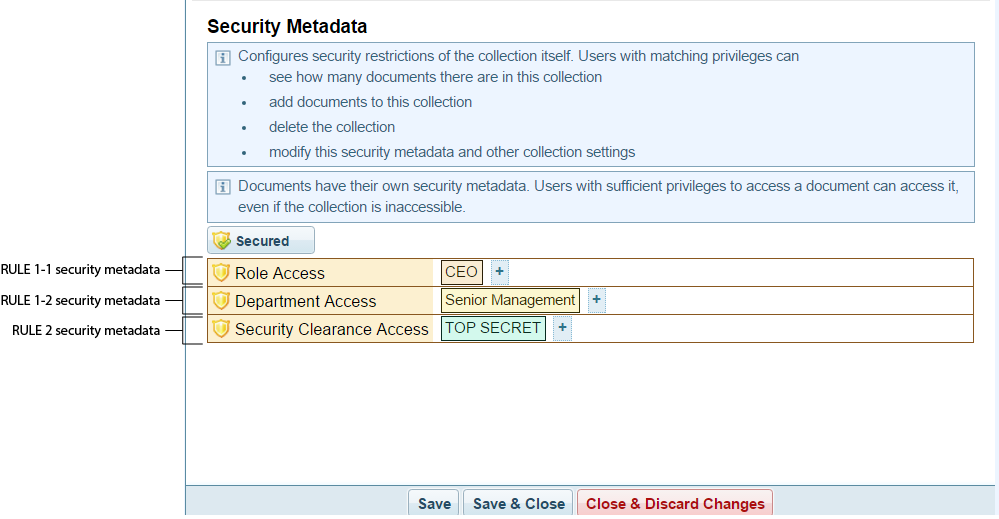
Task: Add a role with the plus beside CEO
Action: click(500, 272)
